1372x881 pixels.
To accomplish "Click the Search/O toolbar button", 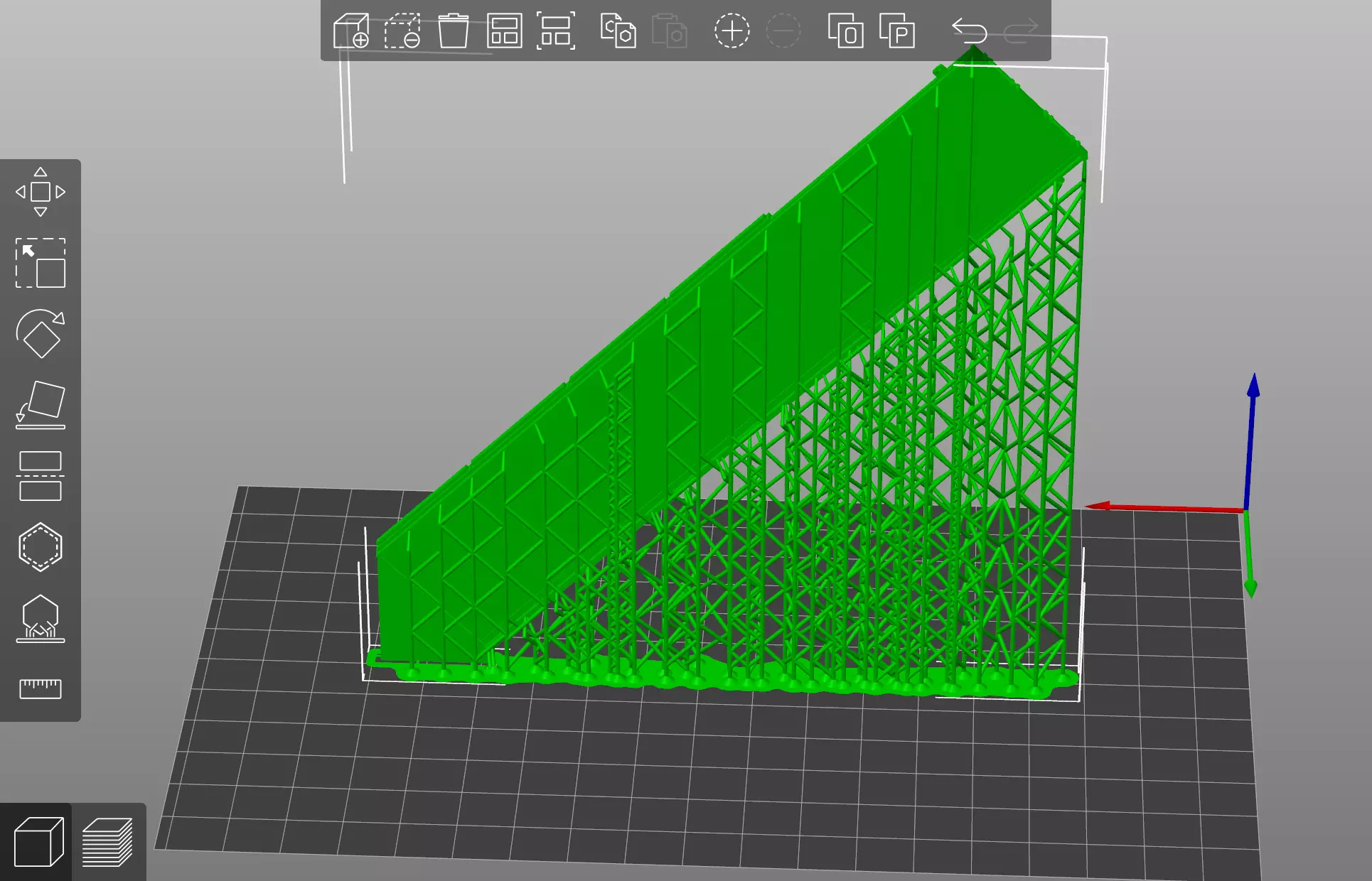I will 845,31.
